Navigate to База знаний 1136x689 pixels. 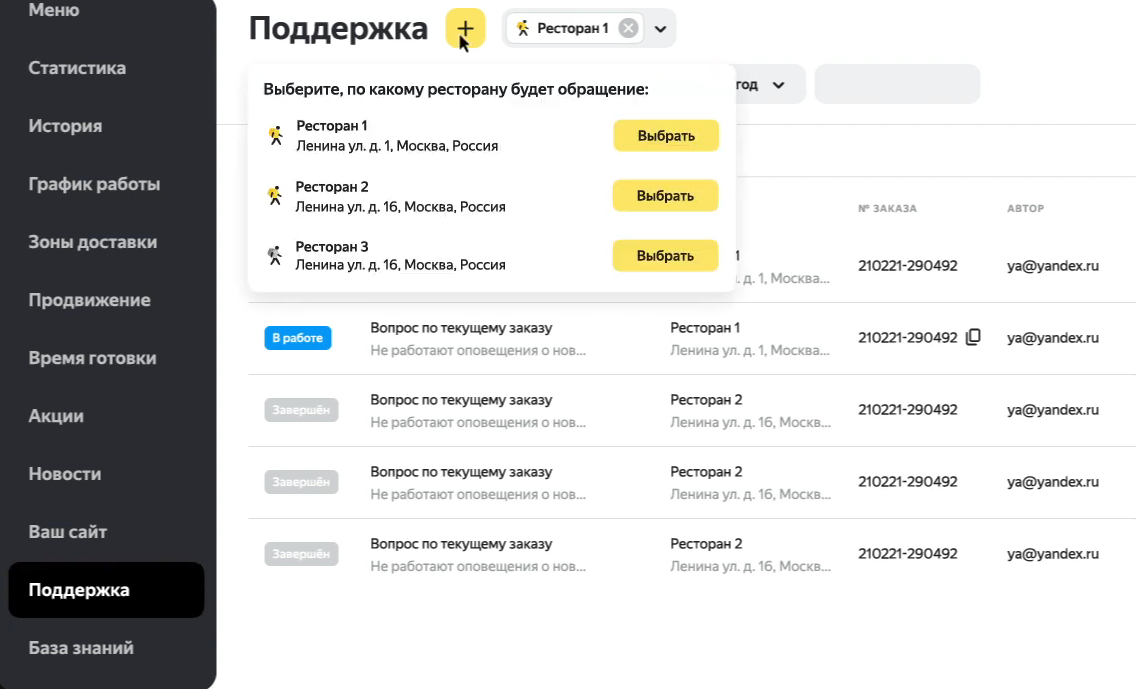click(x=81, y=648)
